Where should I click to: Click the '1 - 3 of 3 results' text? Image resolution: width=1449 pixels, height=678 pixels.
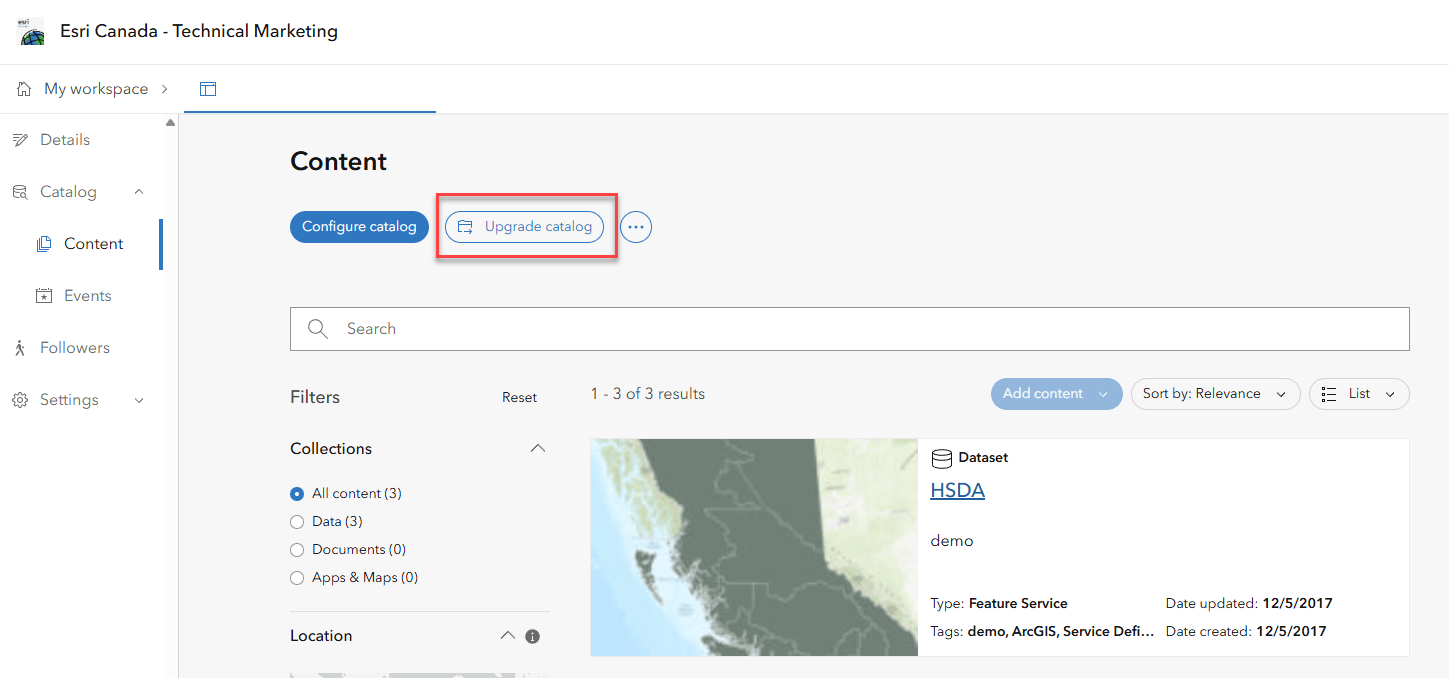point(648,394)
